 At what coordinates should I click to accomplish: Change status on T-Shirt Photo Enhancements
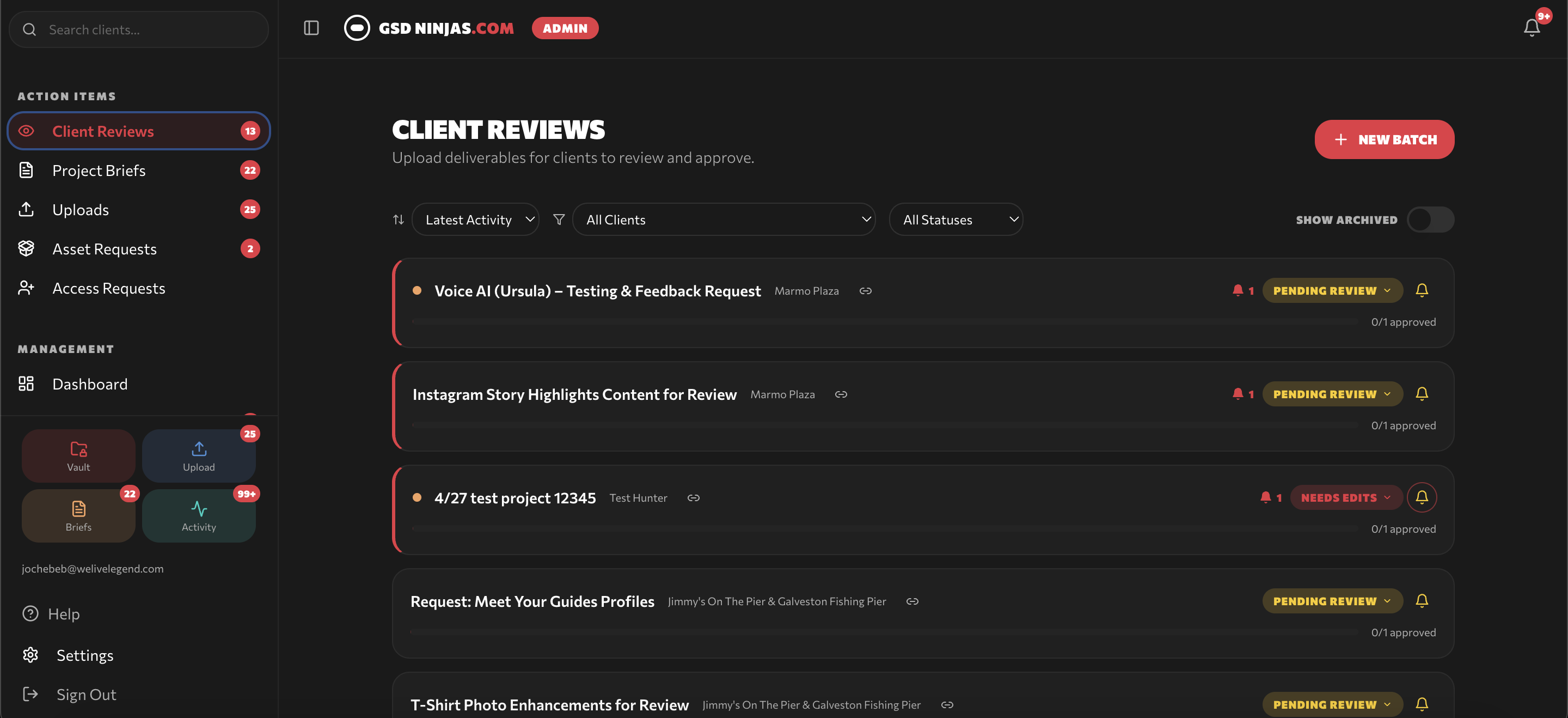[1332, 704]
